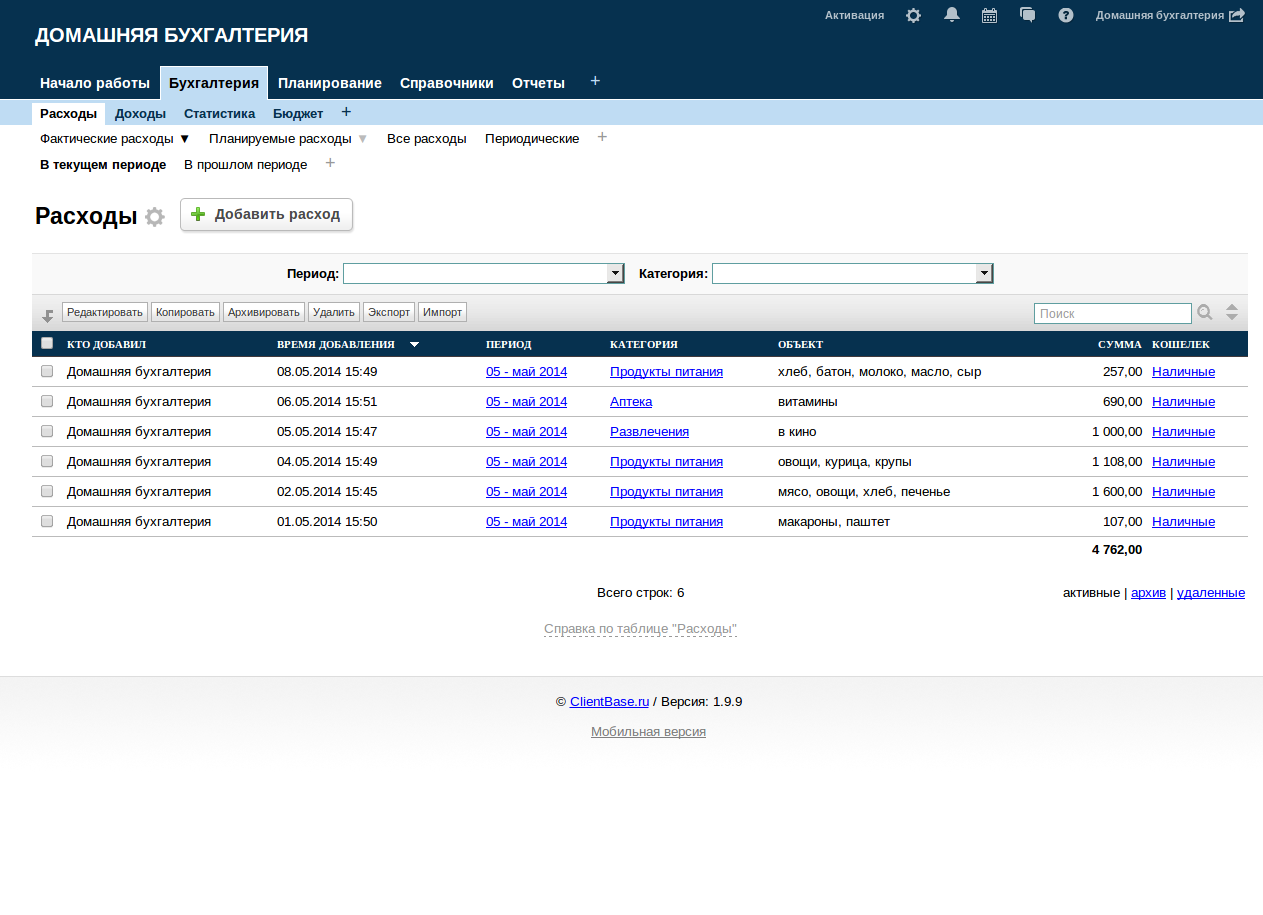
Task: Expand the Фактические расходы submenu arrow
Action: point(184,139)
